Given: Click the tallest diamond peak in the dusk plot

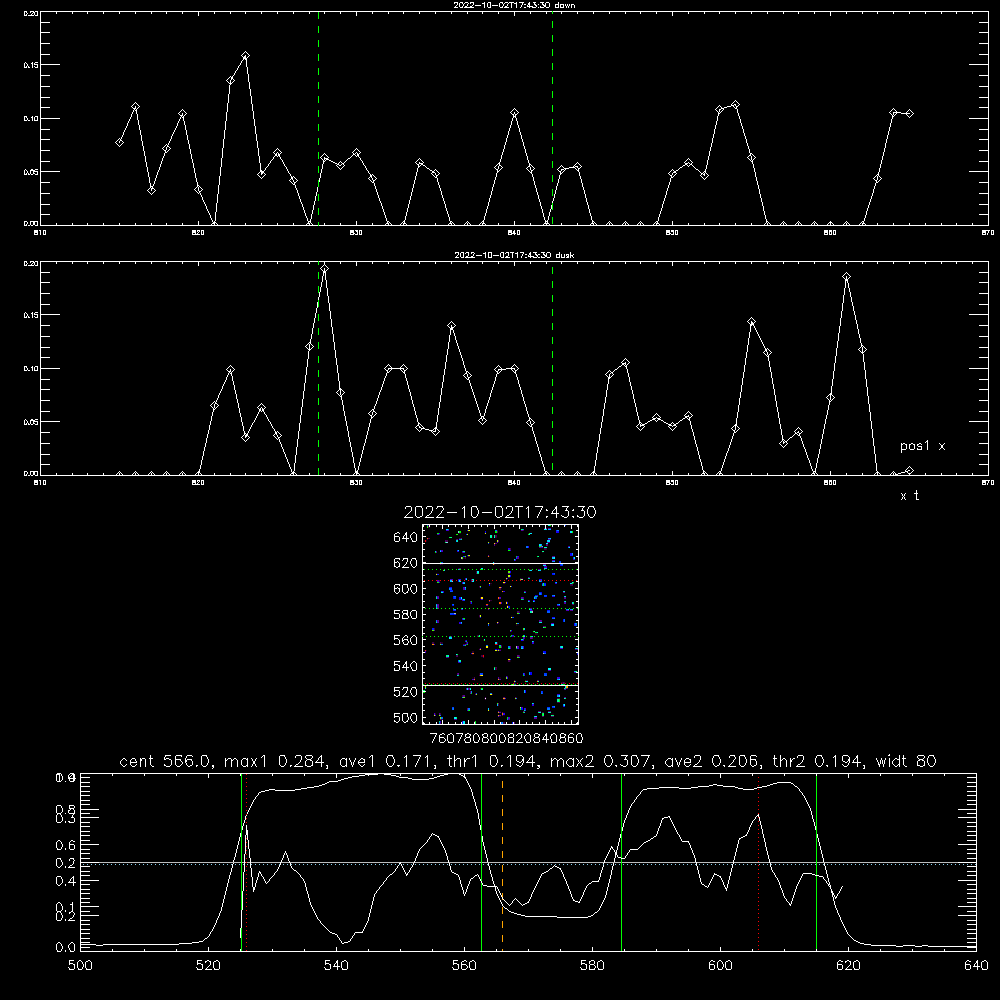Looking at the screenshot, I should coord(325,269).
